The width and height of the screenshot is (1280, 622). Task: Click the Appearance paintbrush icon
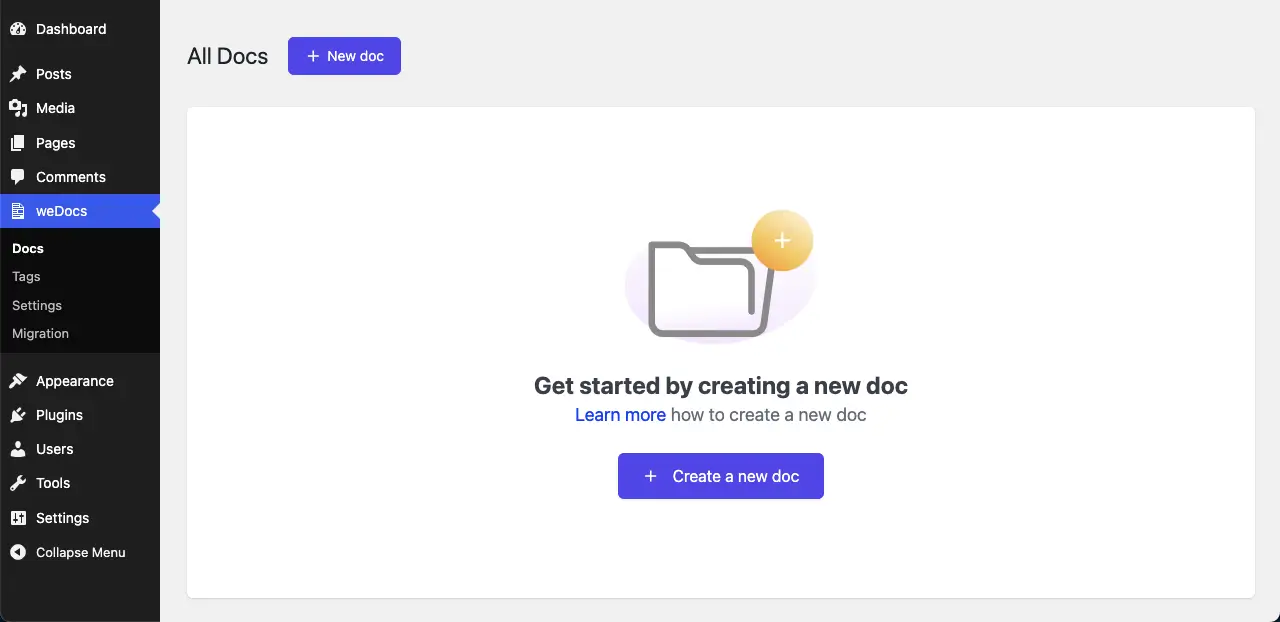coord(18,381)
